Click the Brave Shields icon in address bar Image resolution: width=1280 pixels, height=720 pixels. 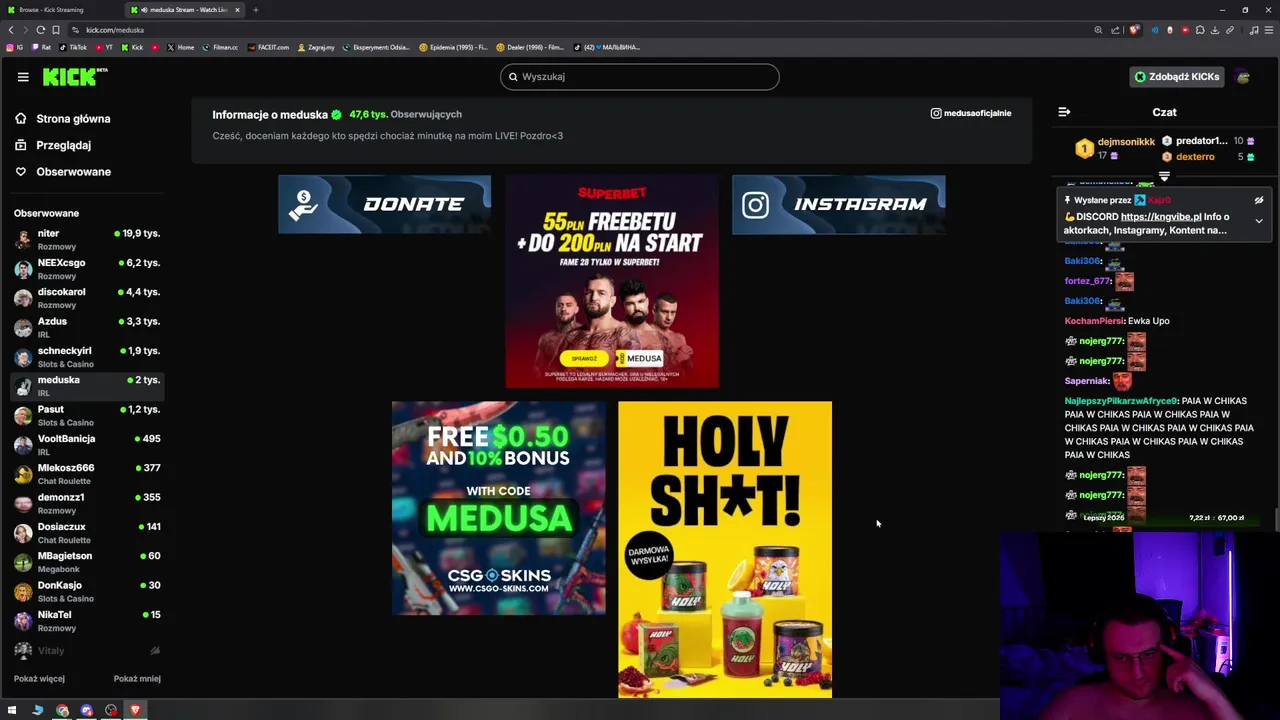(1133, 30)
